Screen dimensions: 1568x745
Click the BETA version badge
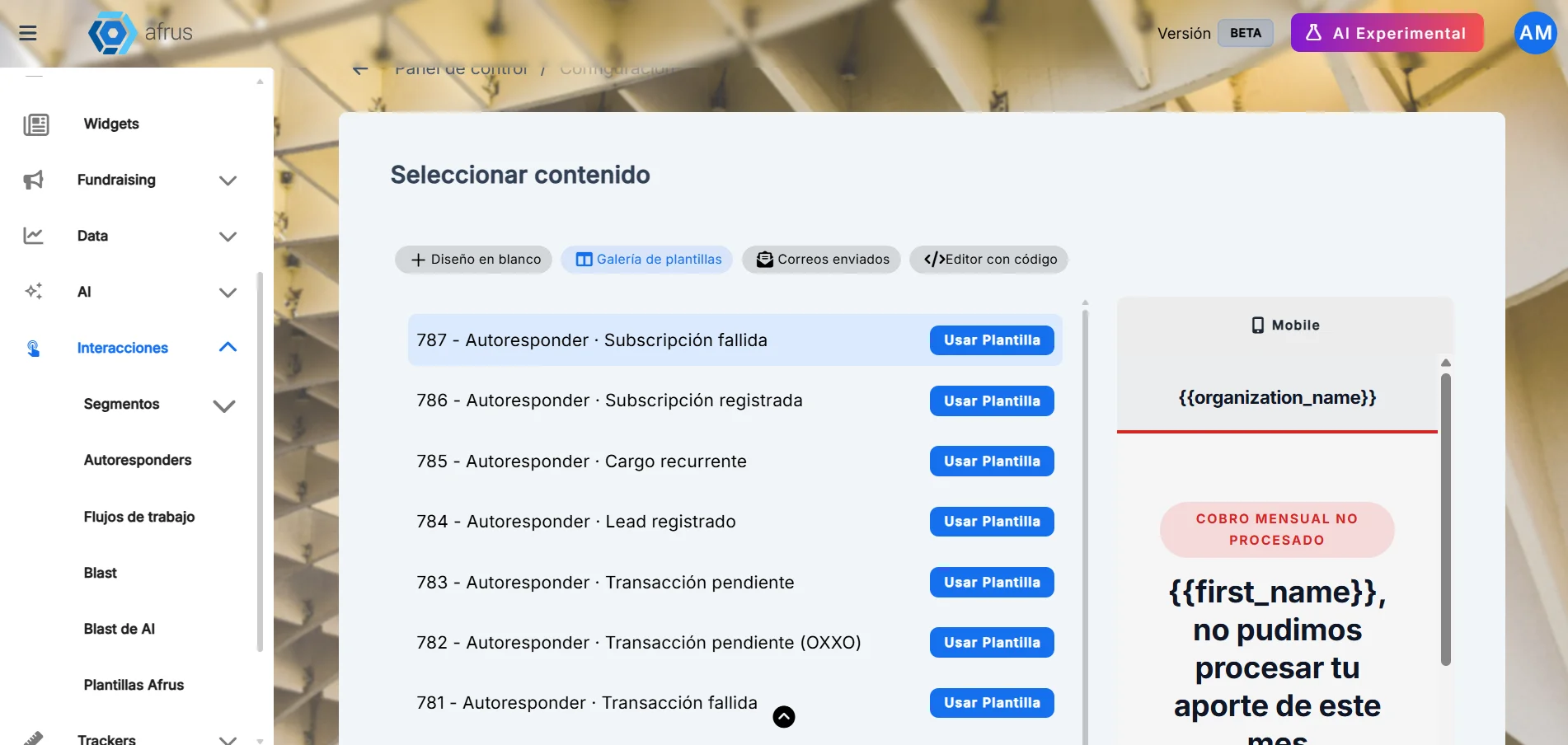(x=1246, y=33)
